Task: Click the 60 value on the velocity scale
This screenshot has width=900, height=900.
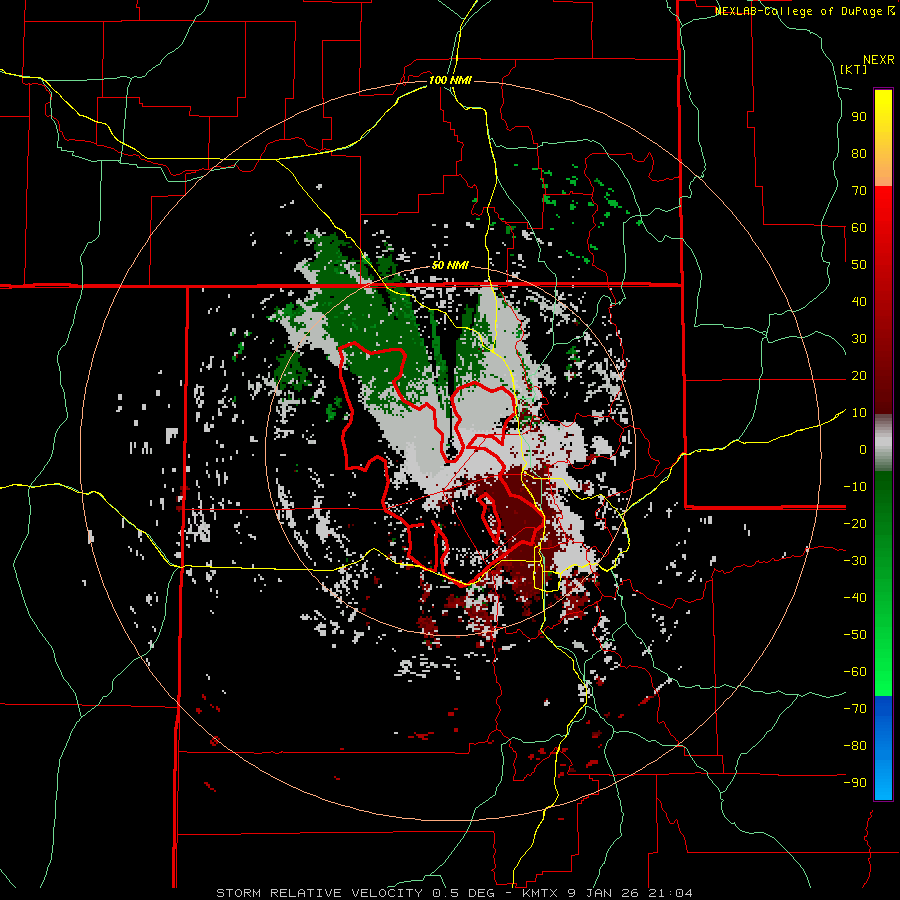Action: point(859,228)
